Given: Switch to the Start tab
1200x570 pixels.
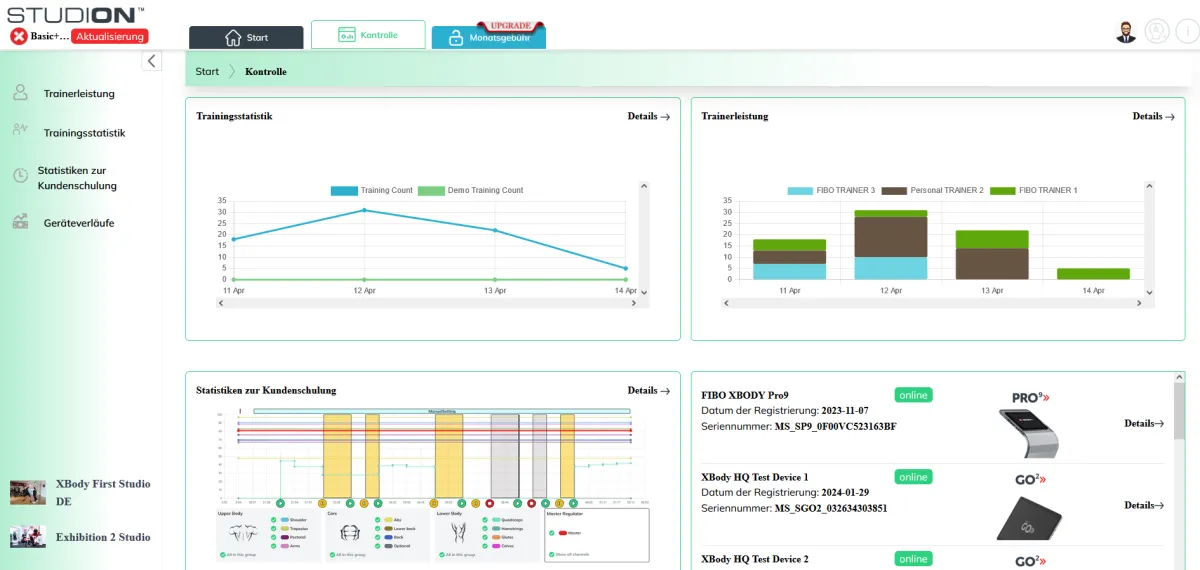Looking at the screenshot, I should click(x=246, y=38).
